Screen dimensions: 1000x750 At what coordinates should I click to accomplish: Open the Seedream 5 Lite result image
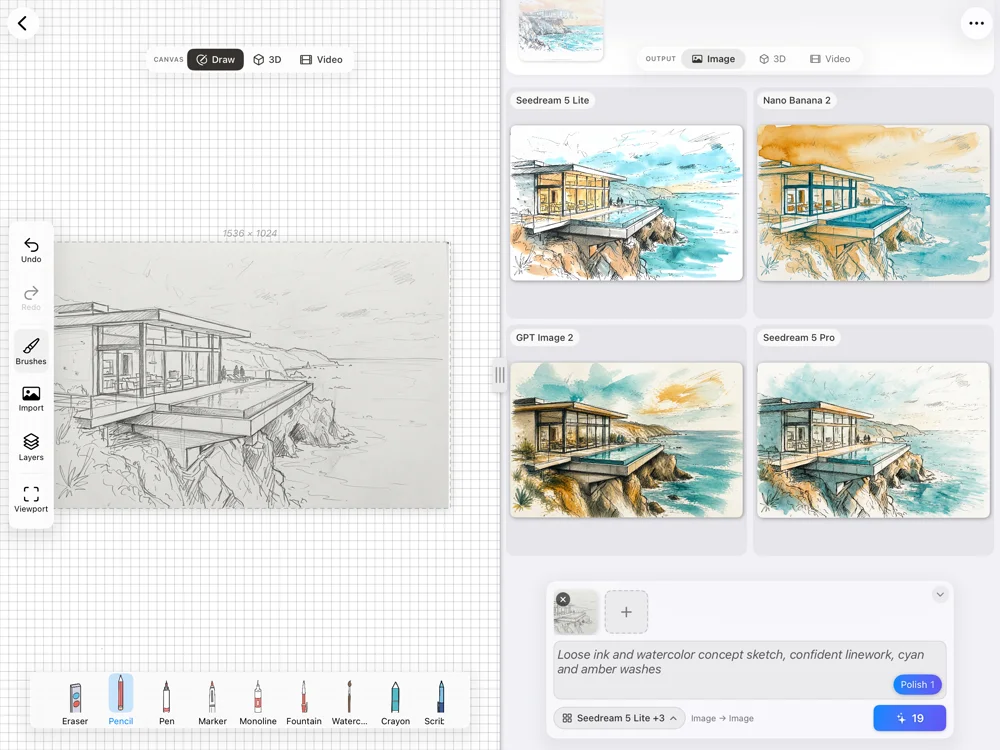click(626, 203)
